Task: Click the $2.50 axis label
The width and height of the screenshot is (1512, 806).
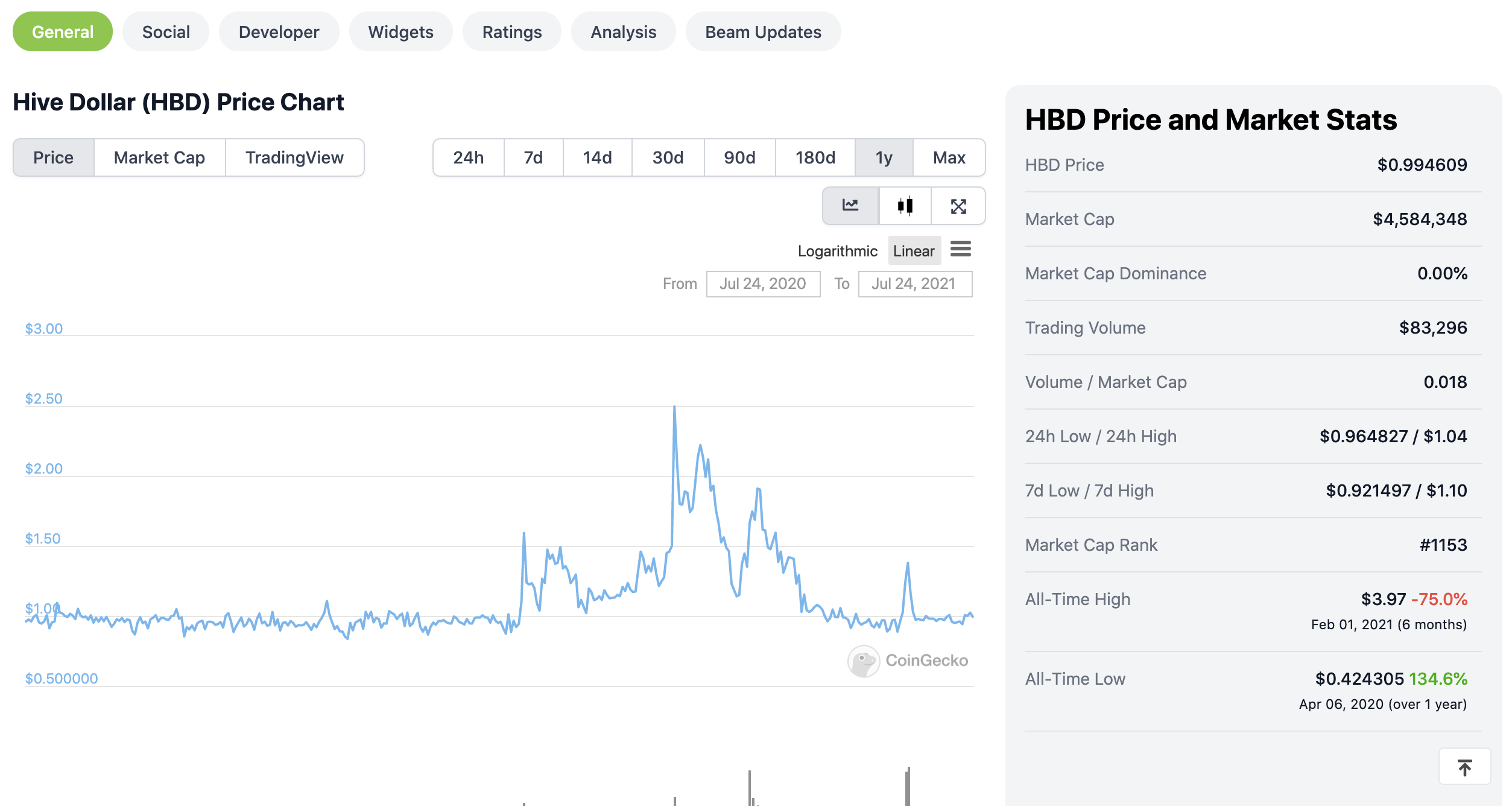Action: 43,399
